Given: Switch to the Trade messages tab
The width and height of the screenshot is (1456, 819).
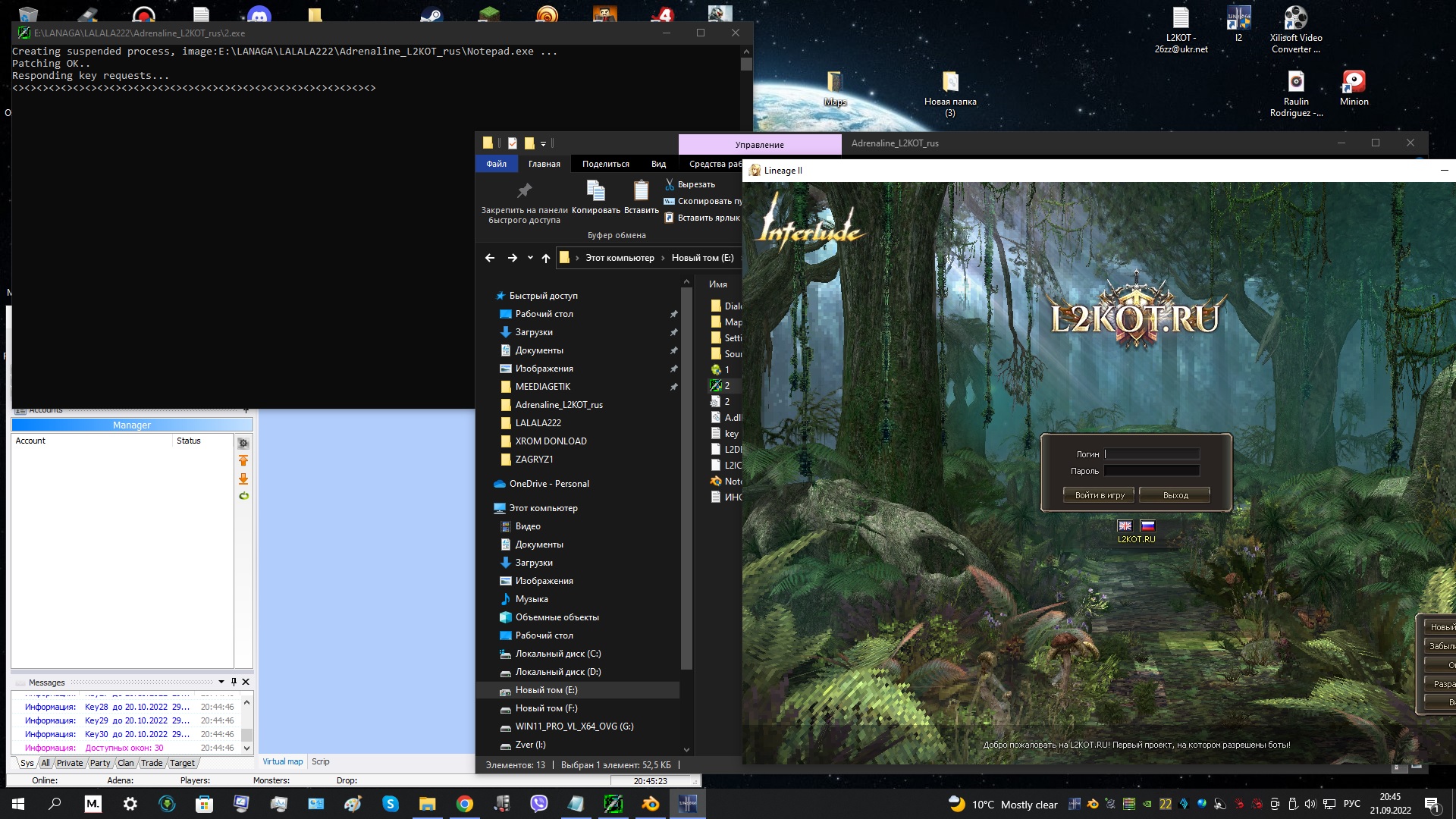Looking at the screenshot, I should coord(152,763).
